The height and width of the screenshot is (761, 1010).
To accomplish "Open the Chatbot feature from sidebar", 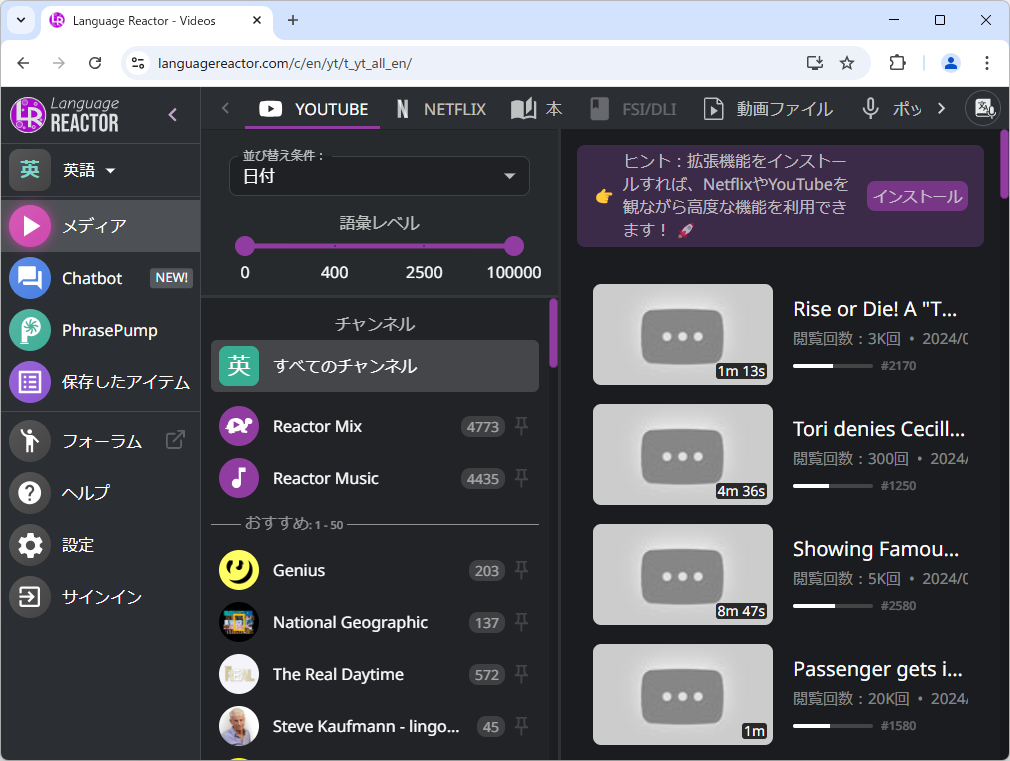I will [x=90, y=278].
